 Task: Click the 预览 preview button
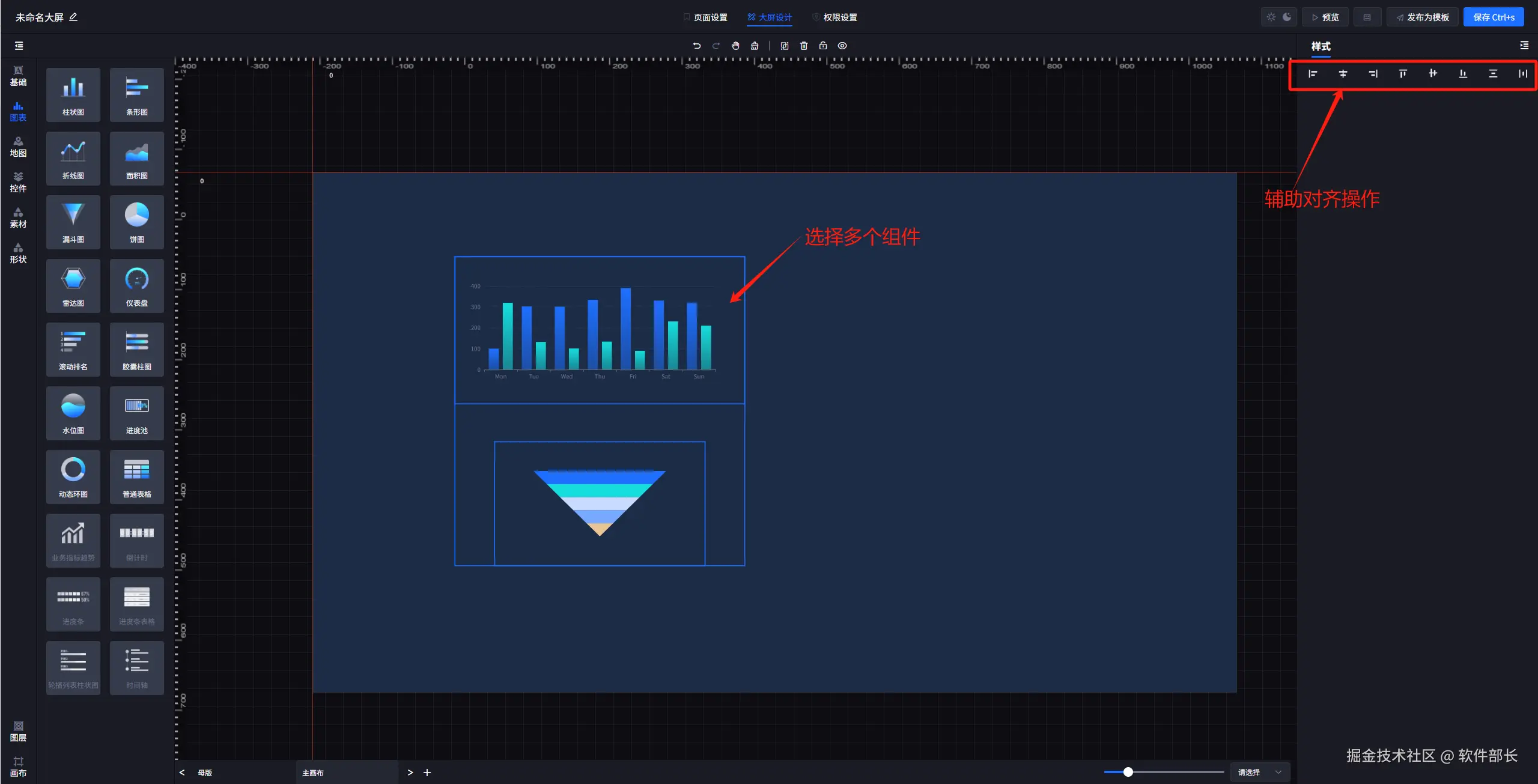pyautogui.click(x=1325, y=17)
